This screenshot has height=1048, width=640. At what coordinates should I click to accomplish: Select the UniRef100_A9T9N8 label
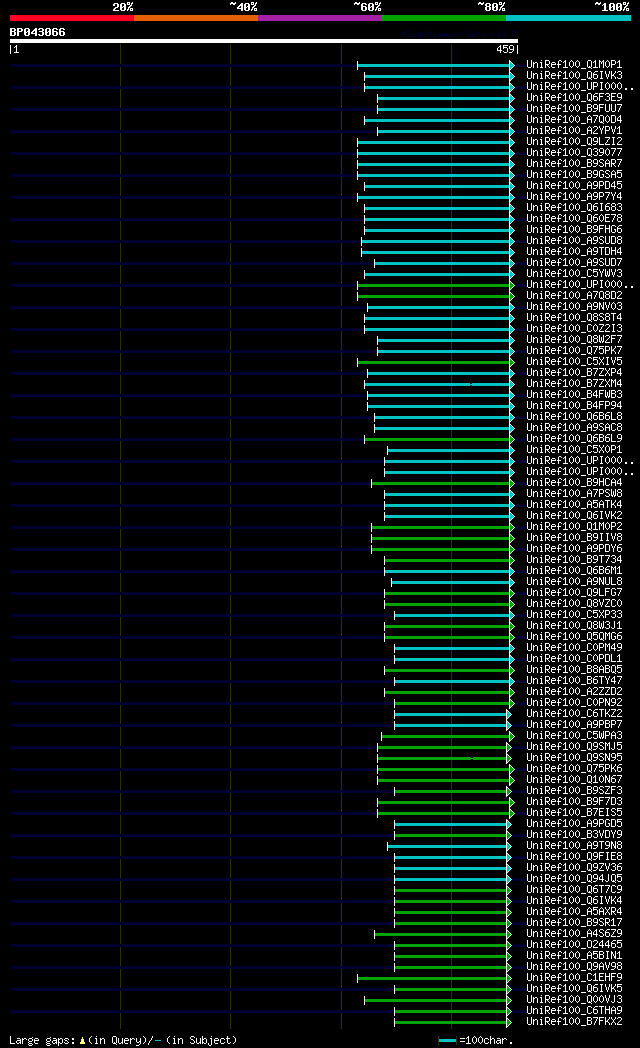(x=574, y=845)
